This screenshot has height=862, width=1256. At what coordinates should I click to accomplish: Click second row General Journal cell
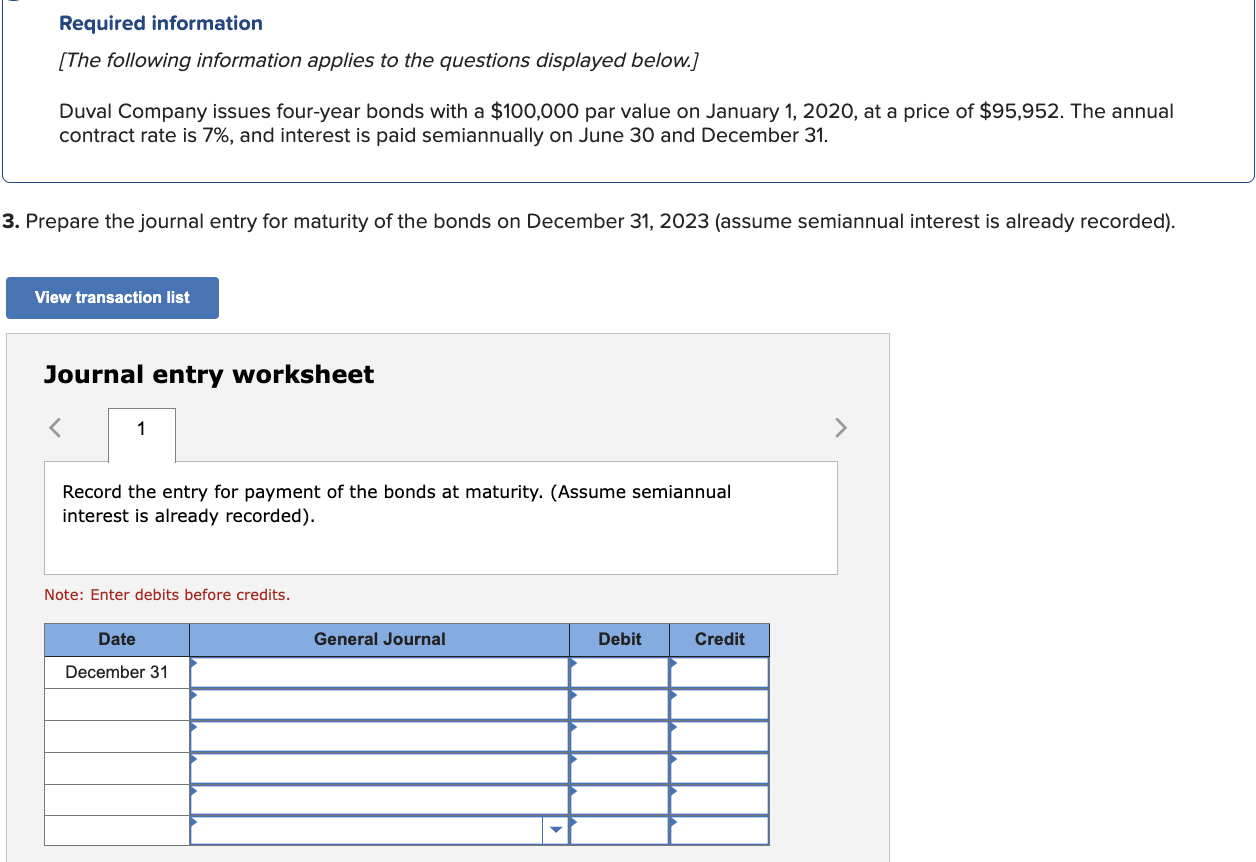point(379,704)
